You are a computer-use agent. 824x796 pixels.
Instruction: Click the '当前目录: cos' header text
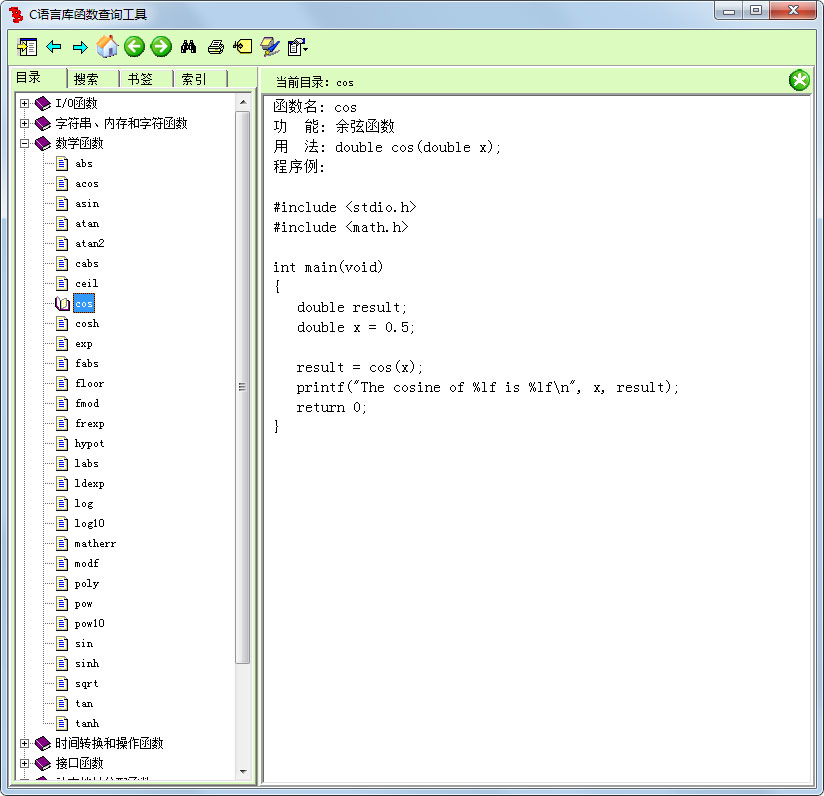(x=315, y=82)
